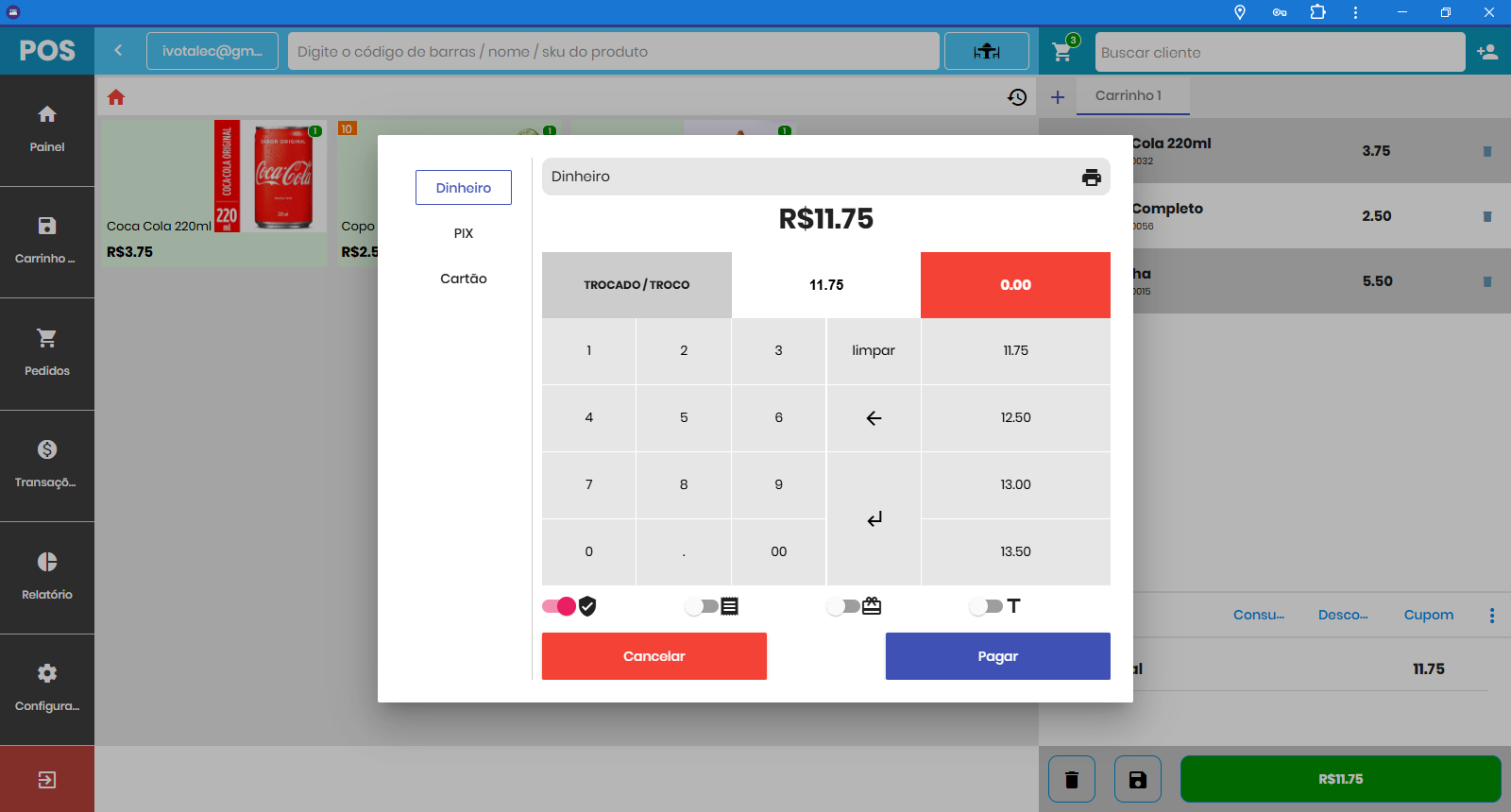Enable the gift card toggle
This screenshot has height=812, width=1511.
tap(843, 606)
